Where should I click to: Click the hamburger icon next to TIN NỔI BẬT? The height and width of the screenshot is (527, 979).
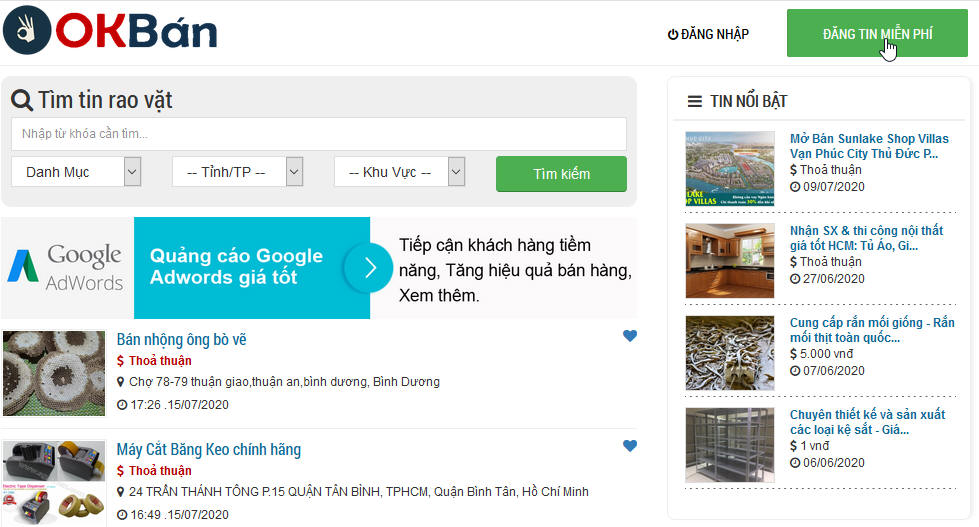[694, 101]
